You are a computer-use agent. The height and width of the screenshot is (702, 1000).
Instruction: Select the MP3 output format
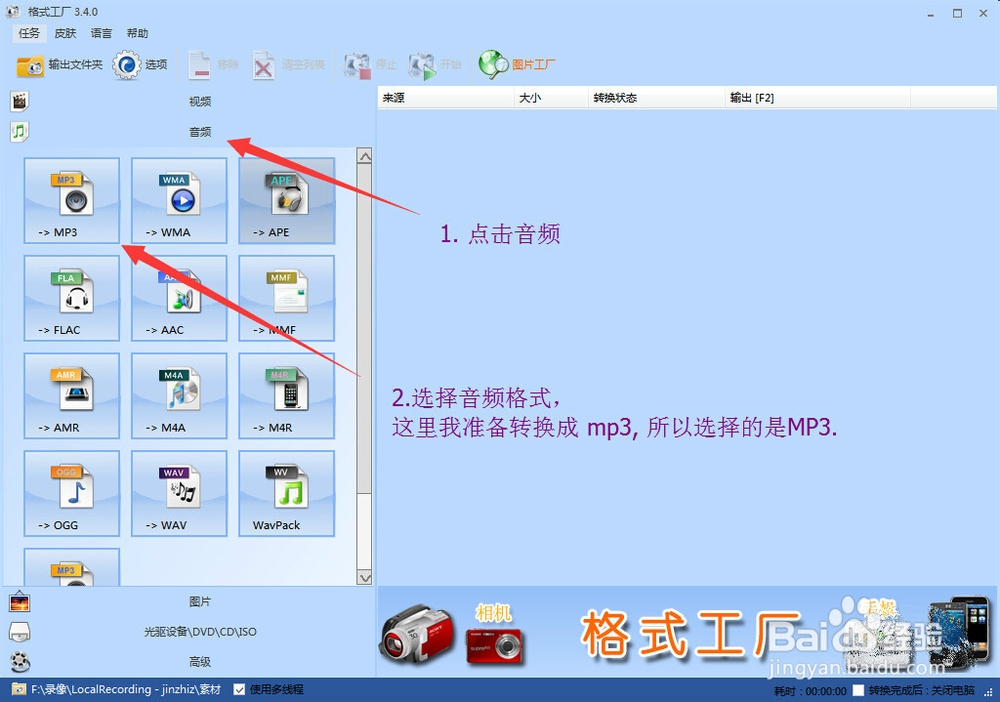pyautogui.click(x=71, y=200)
